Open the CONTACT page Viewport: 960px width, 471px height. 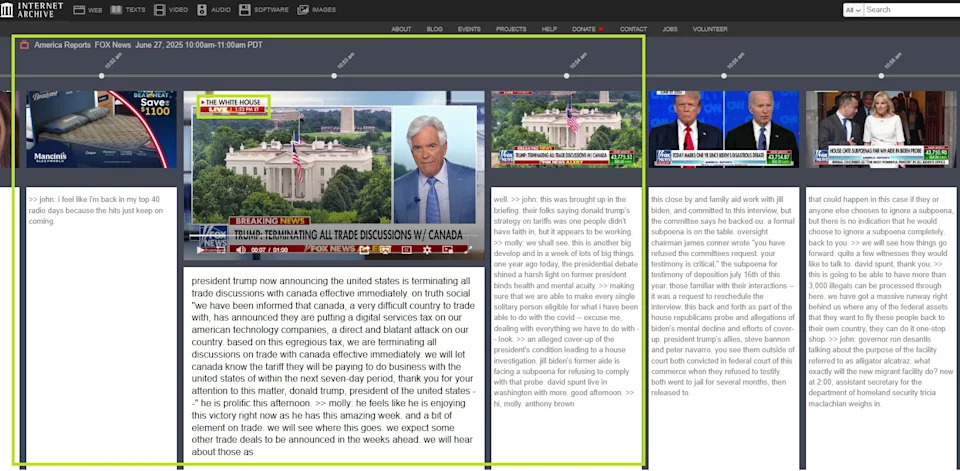(633, 29)
